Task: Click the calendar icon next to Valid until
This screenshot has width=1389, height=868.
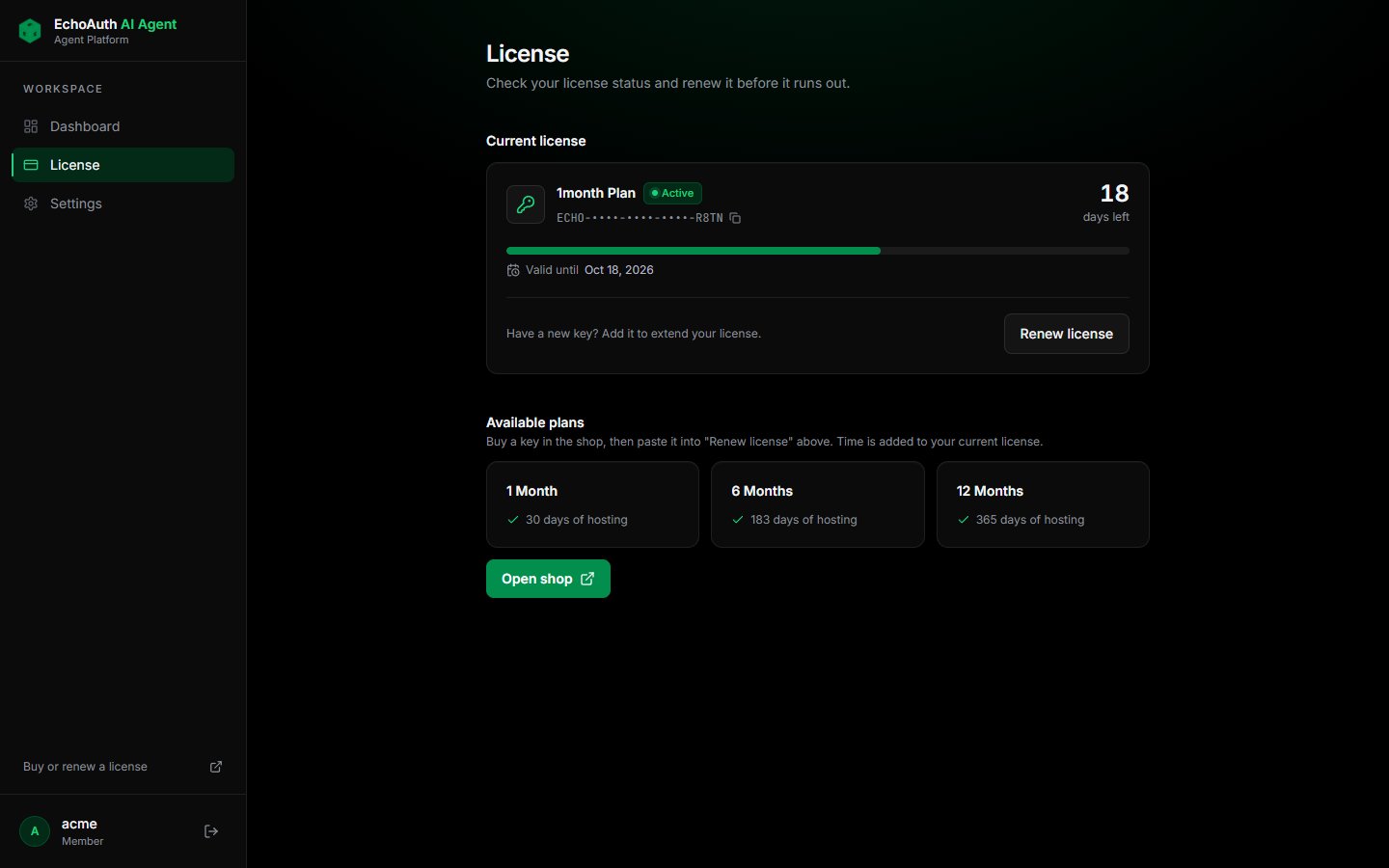Action: click(513, 270)
